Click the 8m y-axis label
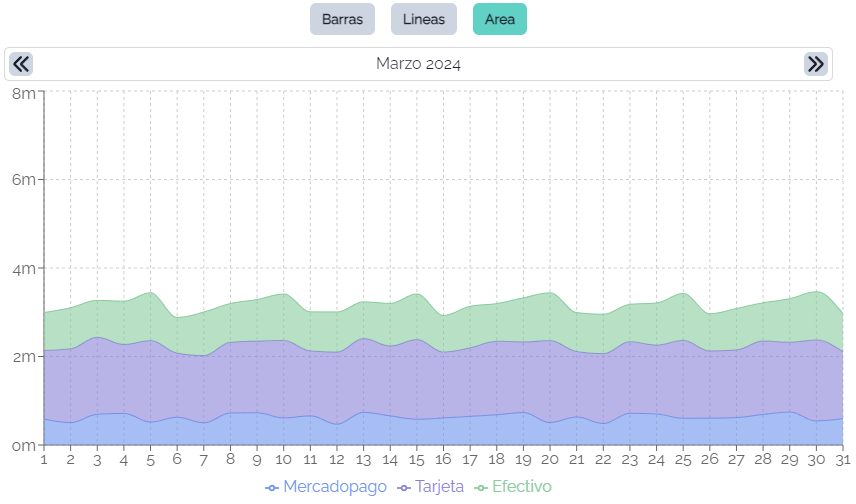 tap(23, 93)
